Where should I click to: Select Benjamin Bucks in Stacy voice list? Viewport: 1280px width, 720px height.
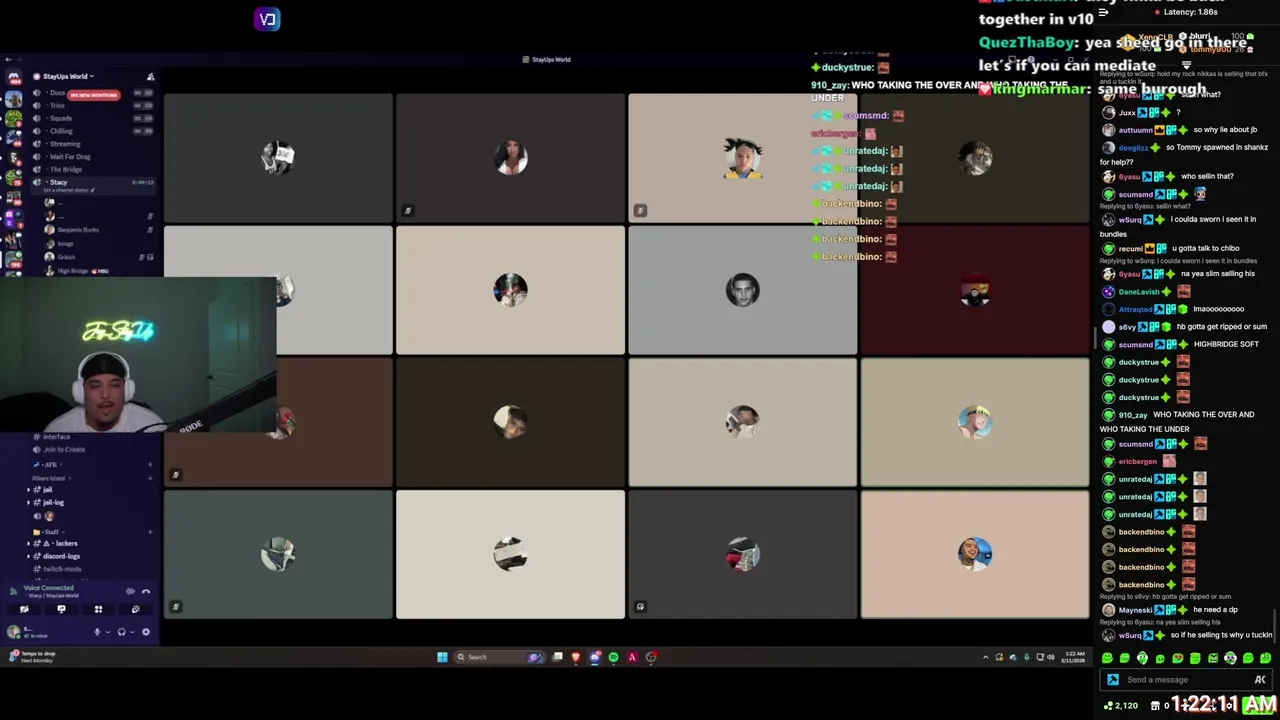(78, 230)
